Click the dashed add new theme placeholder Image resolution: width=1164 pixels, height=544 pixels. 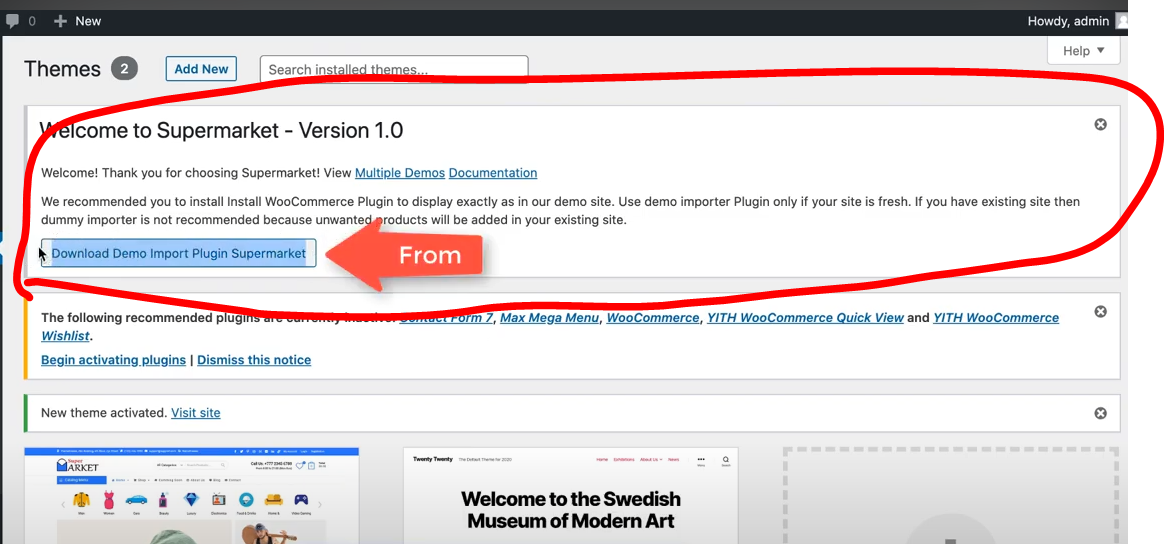tap(951, 495)
